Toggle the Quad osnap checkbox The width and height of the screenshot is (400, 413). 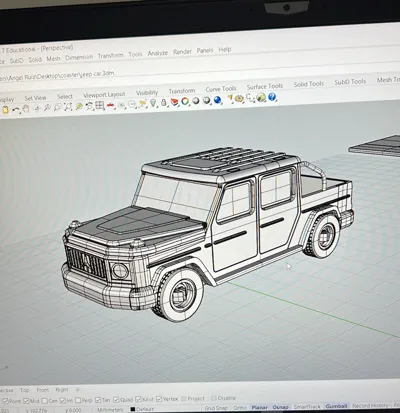[116, 399]
